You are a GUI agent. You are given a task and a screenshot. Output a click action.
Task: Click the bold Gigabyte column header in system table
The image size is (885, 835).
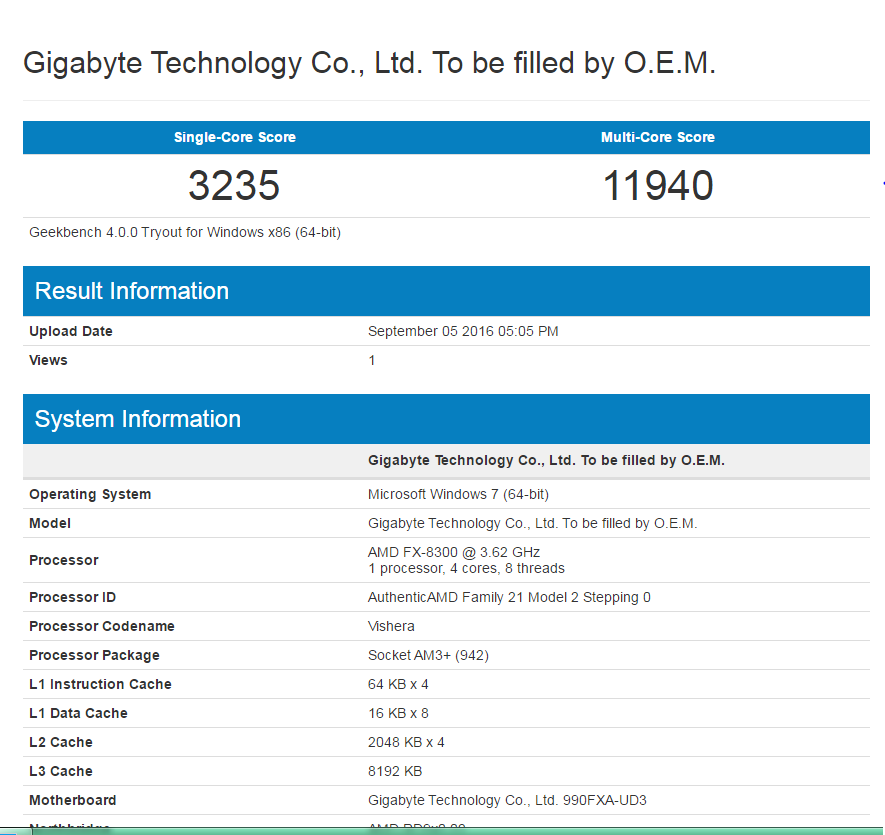click(546, 460)
